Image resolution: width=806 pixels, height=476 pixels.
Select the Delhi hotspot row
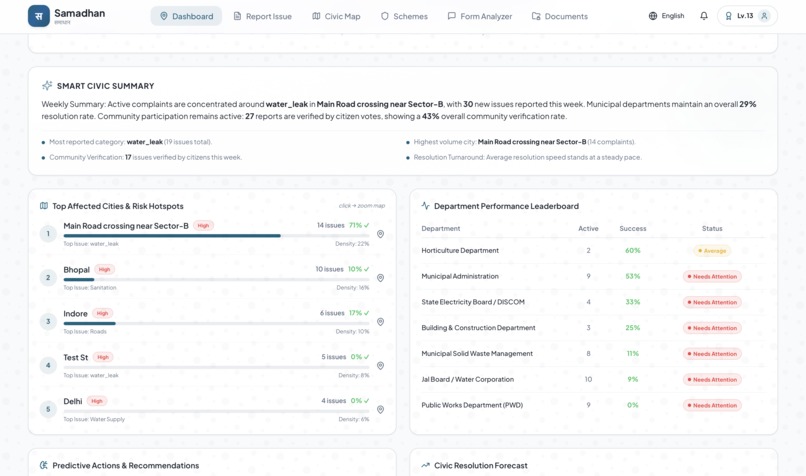tap(212, 410)
